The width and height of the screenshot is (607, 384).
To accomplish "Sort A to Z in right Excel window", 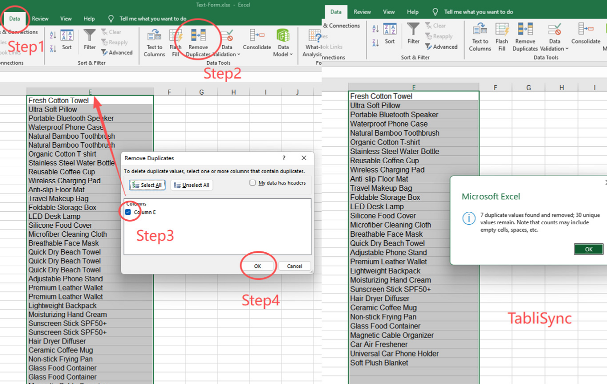I will (x=376, y=29).
